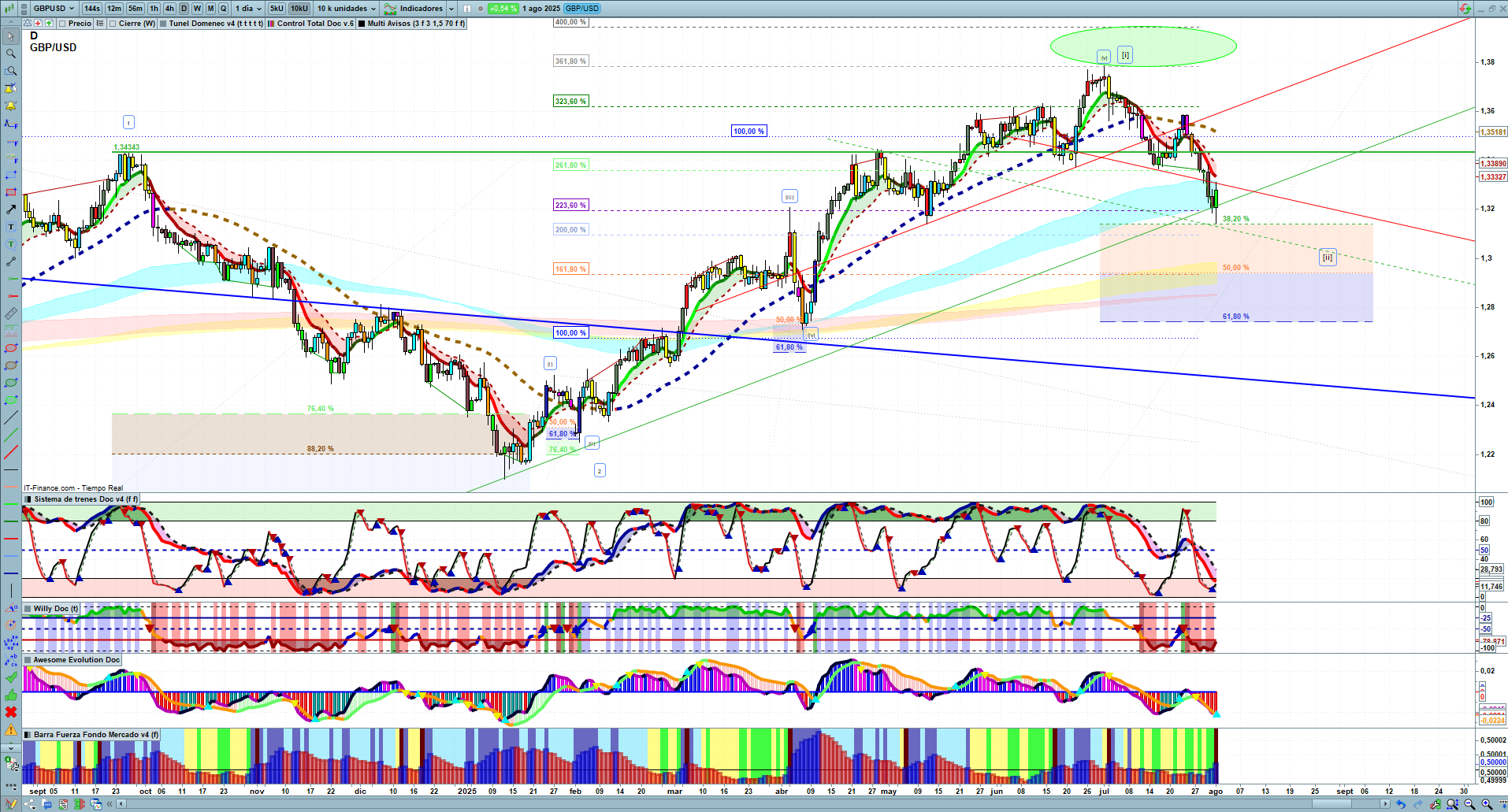The width and height of the screenshot is (1508, 812).
Task: Select the green ellipse drawing tool
Action: pos(11,383)
